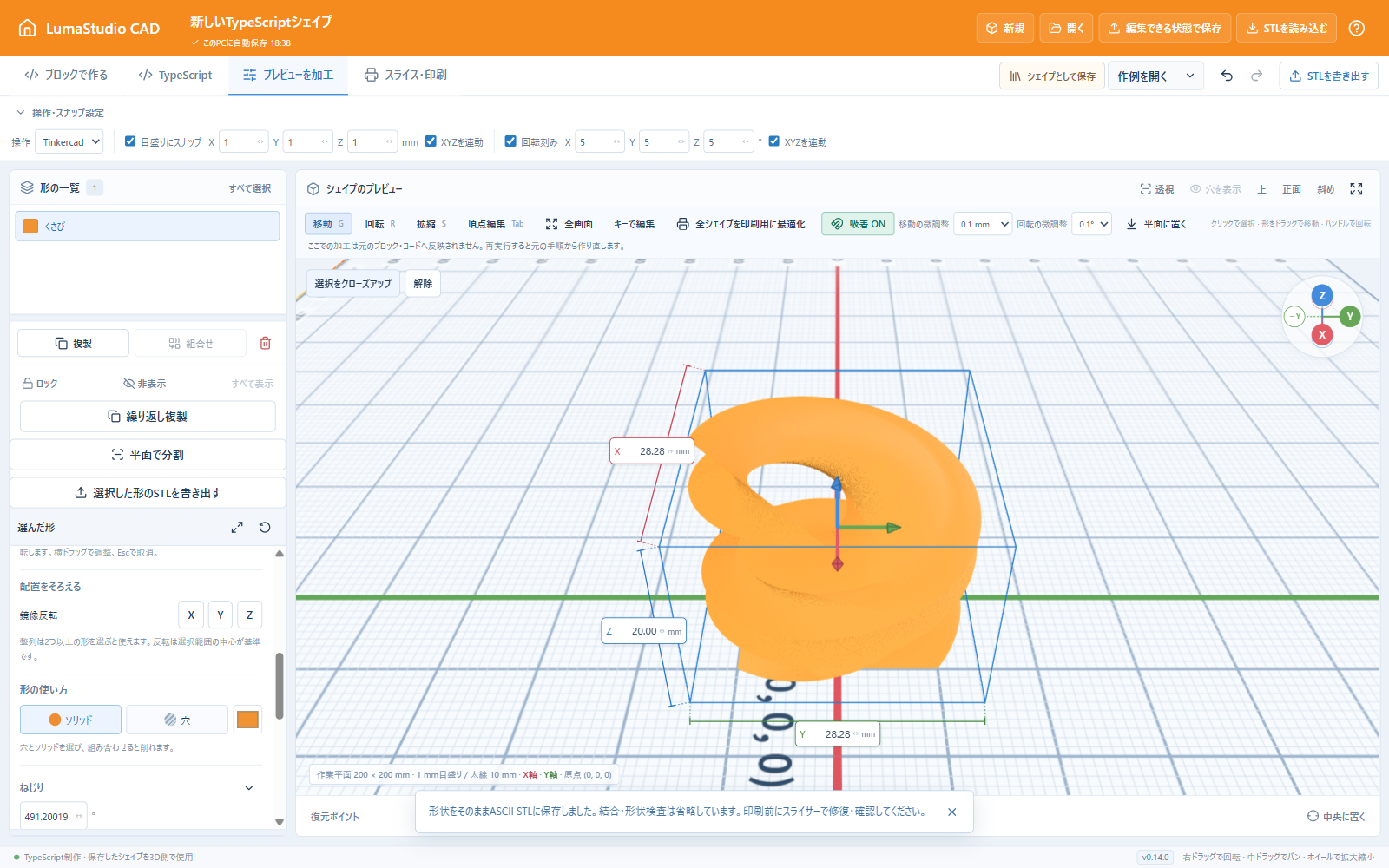Open 回転の微調整 0.1° dropdown
Viewport: 1389px width, 868px height.
click(x=1091, y=224)
